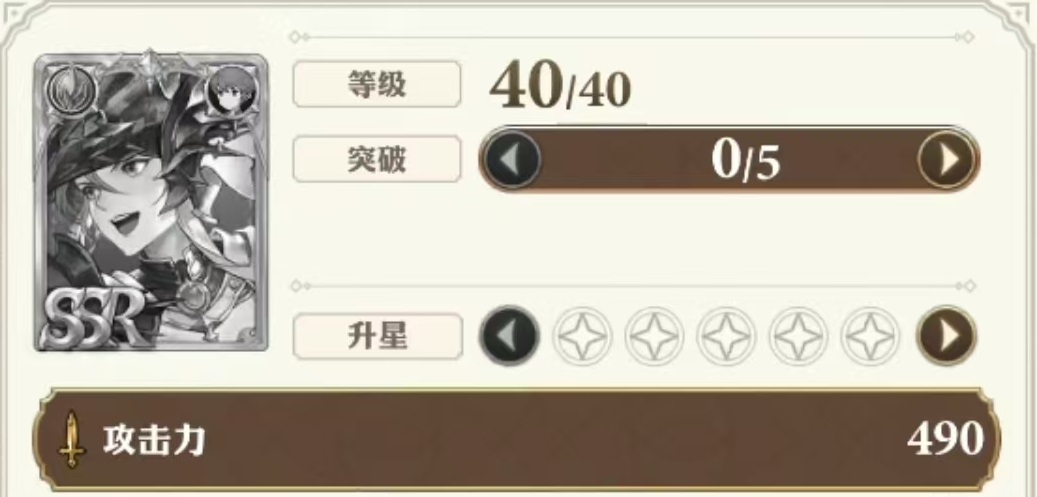Click the sword icon beside 攻击力

click(x=71, y=439)
